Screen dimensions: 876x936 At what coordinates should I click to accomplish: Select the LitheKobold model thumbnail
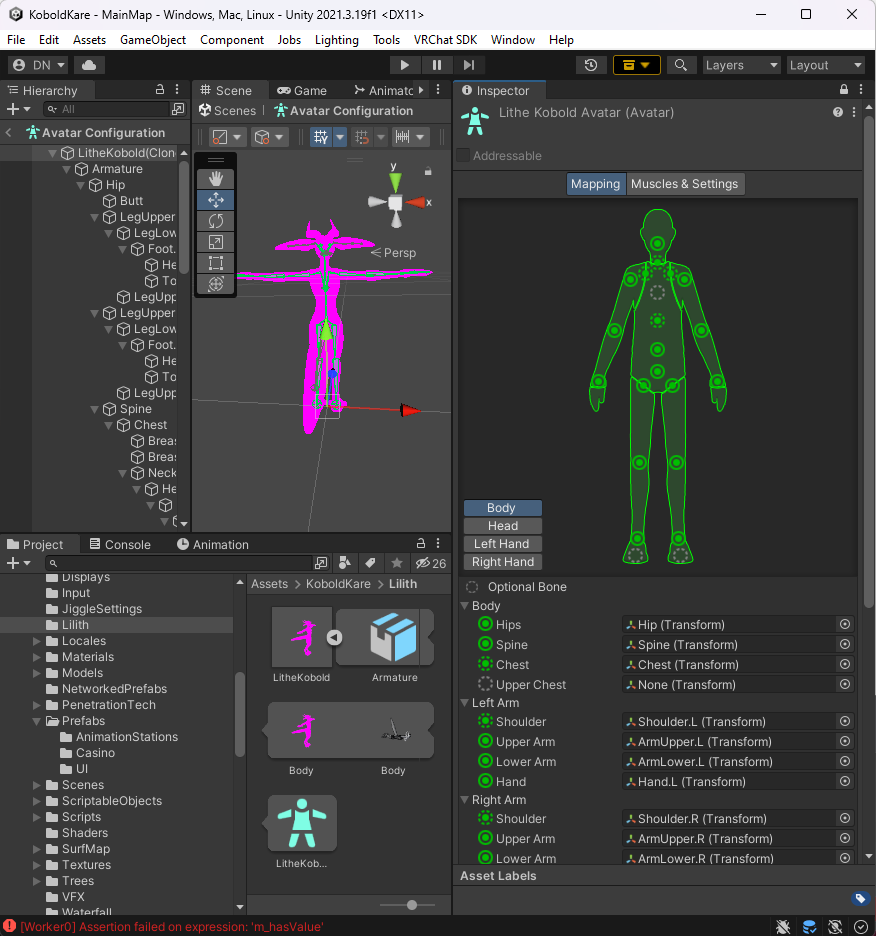coord(302,637)
